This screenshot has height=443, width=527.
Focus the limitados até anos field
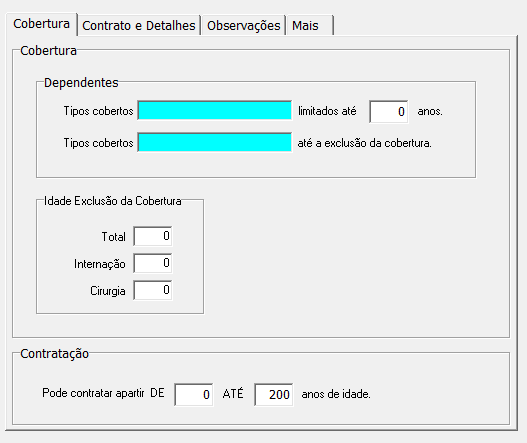point(389,111)
